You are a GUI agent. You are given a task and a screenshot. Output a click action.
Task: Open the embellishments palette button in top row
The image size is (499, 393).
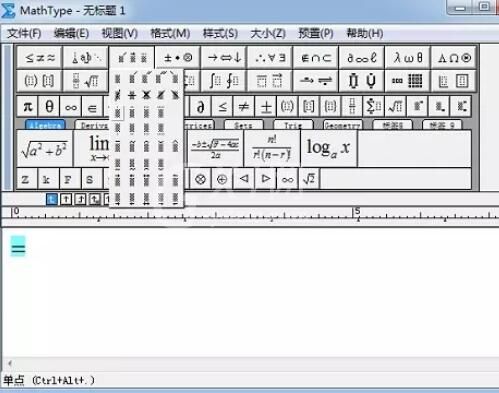coord(132,58)
